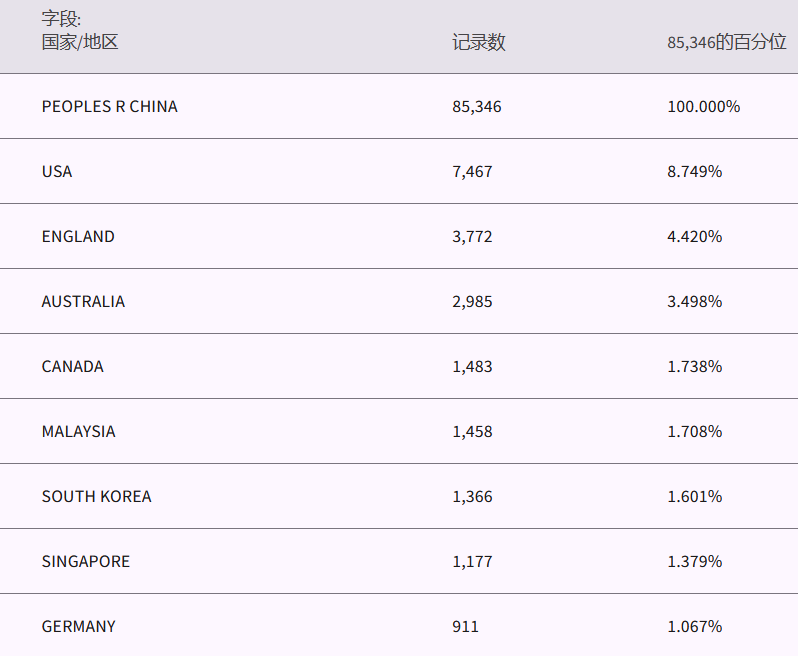The image size is (798, 656).
Task: Click the 100.000% percentage value
Action: point(703,106)
